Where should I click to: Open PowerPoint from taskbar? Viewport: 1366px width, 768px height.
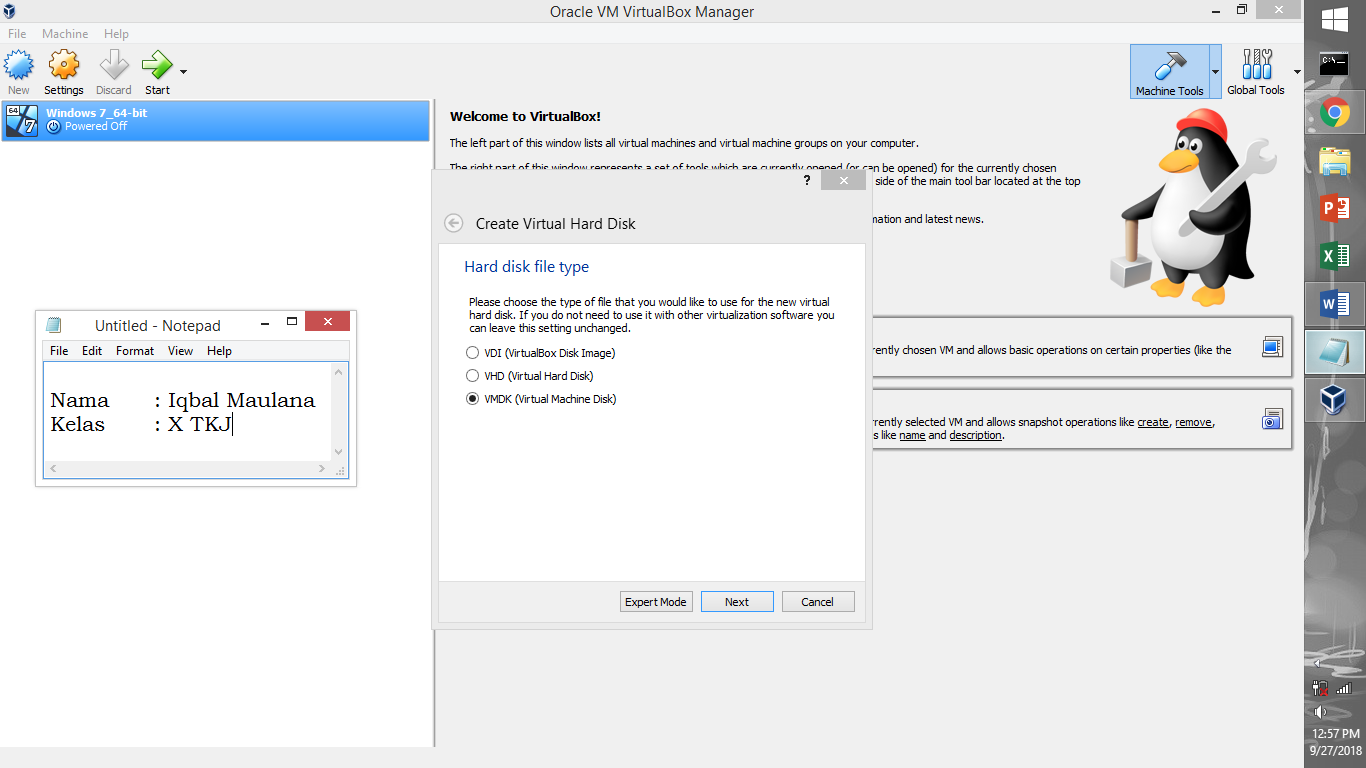pos(1334,209)
